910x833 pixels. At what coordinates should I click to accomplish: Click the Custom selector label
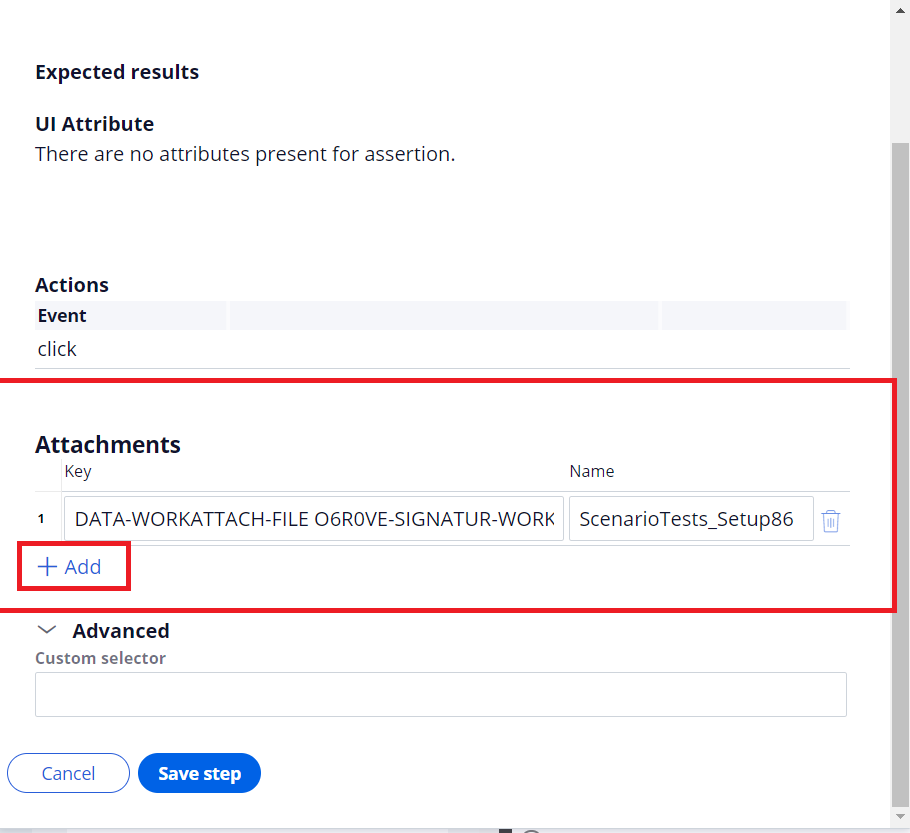100,658
